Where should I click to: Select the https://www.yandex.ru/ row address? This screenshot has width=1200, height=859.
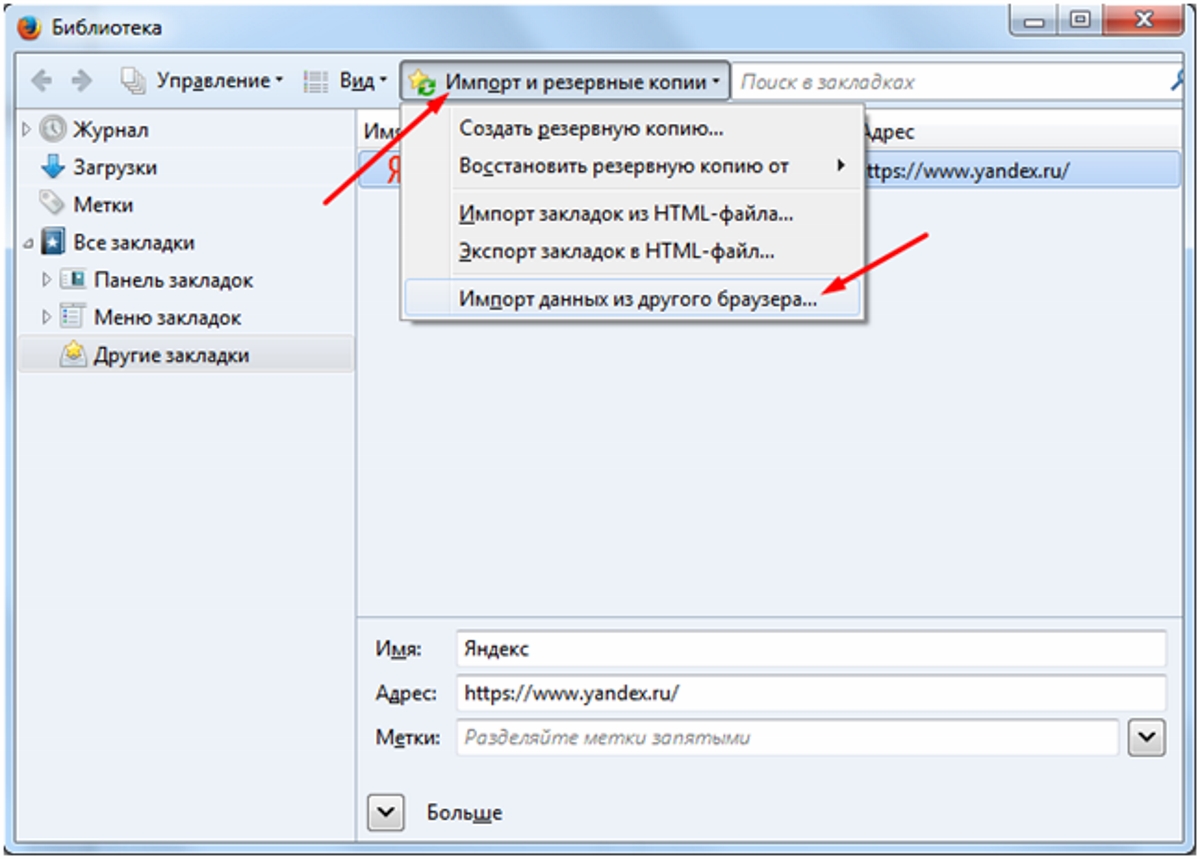point(966,170)
